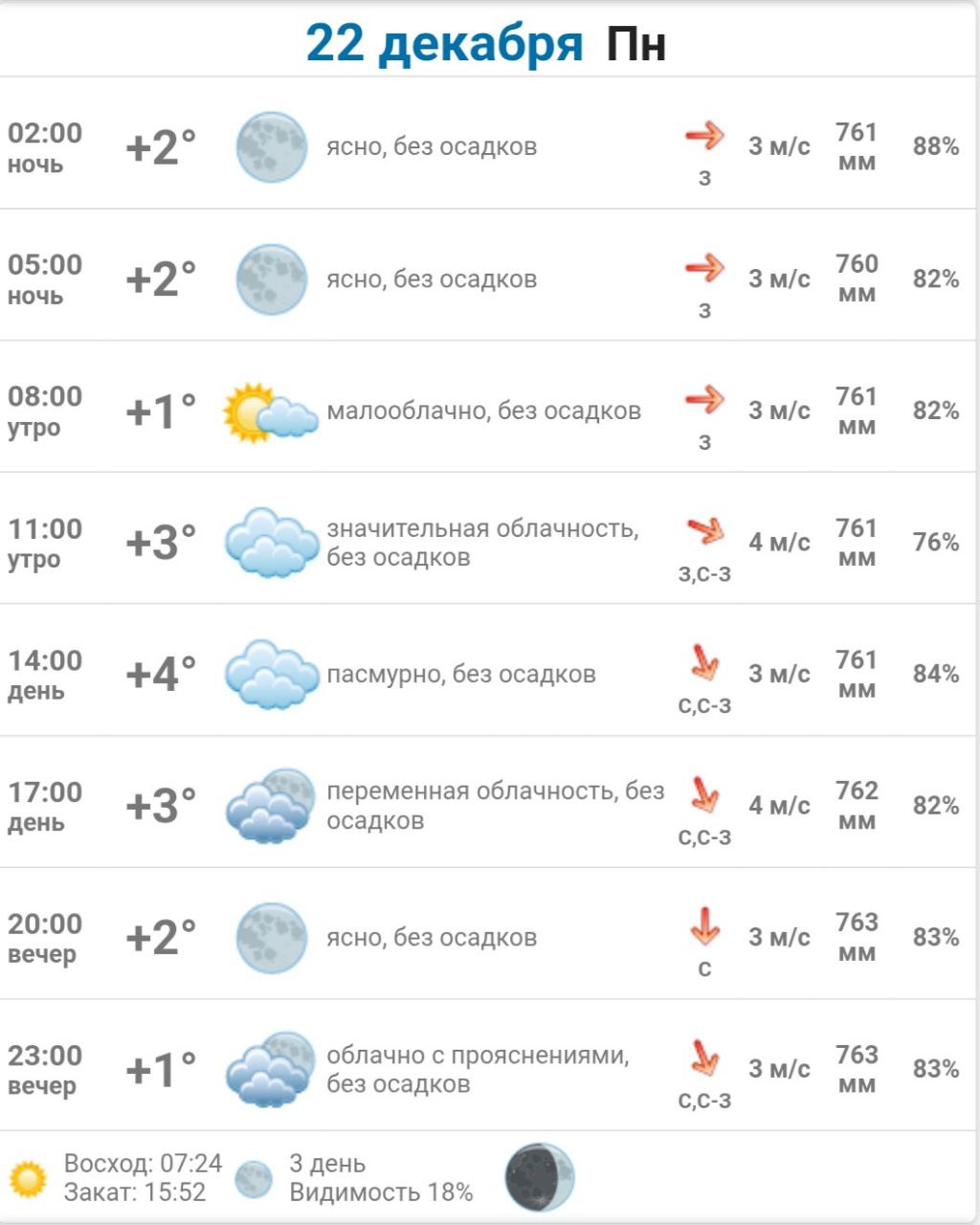Viewport: 980px width, 1225px height.
Task: Click the dark moon phase icon
Action: coord(540,1176)
